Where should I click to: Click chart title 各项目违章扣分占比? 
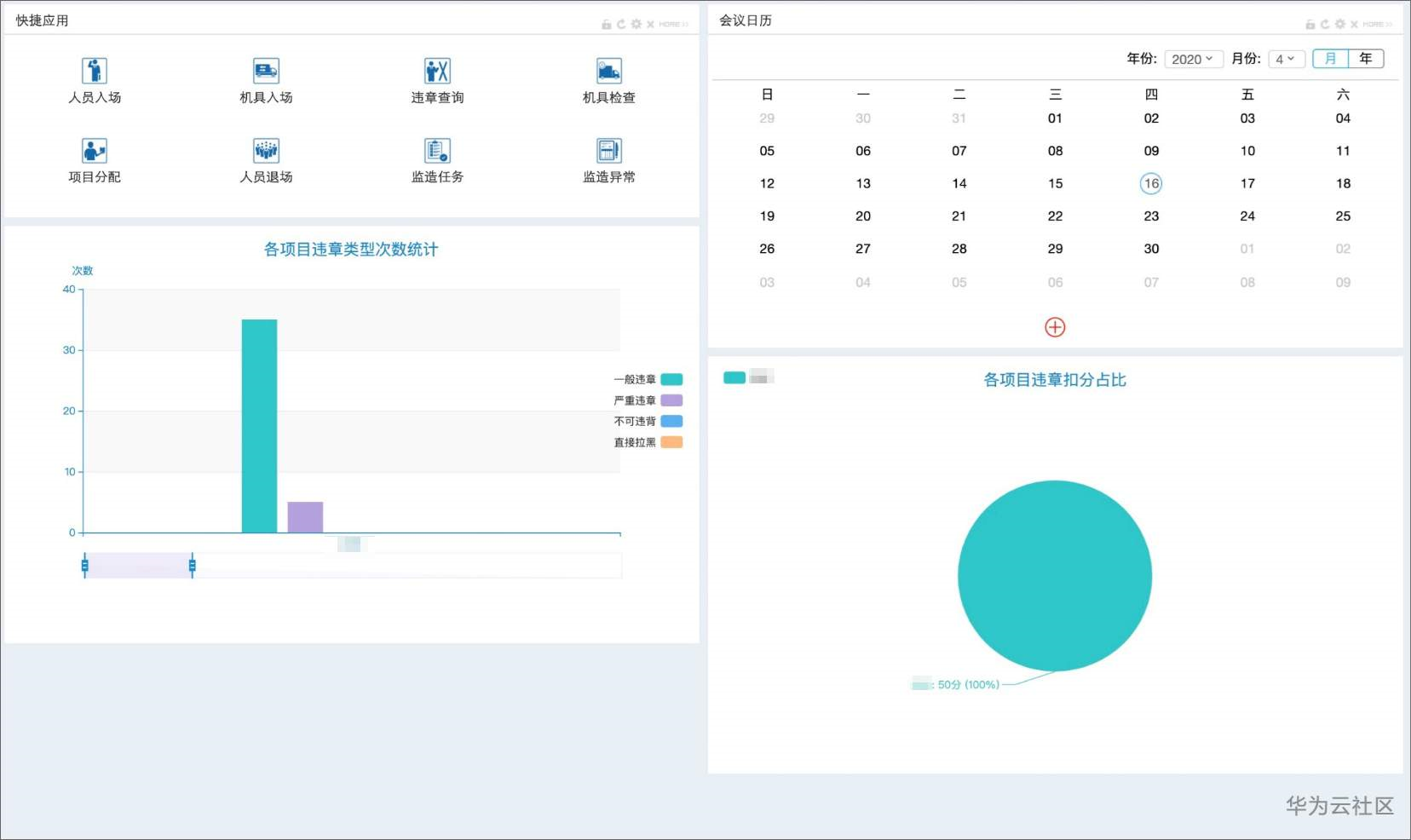1055,380
